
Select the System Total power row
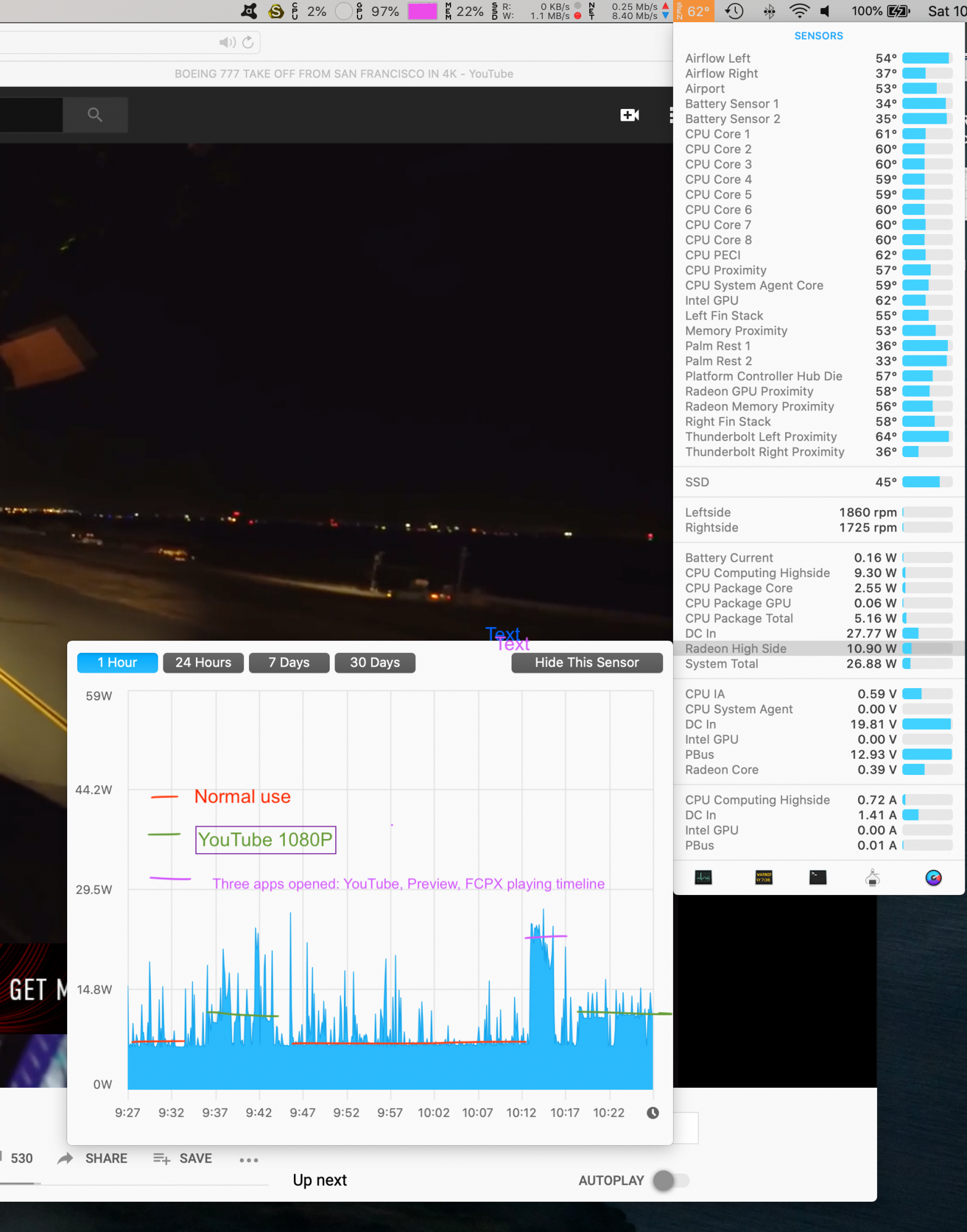(818, 663)
